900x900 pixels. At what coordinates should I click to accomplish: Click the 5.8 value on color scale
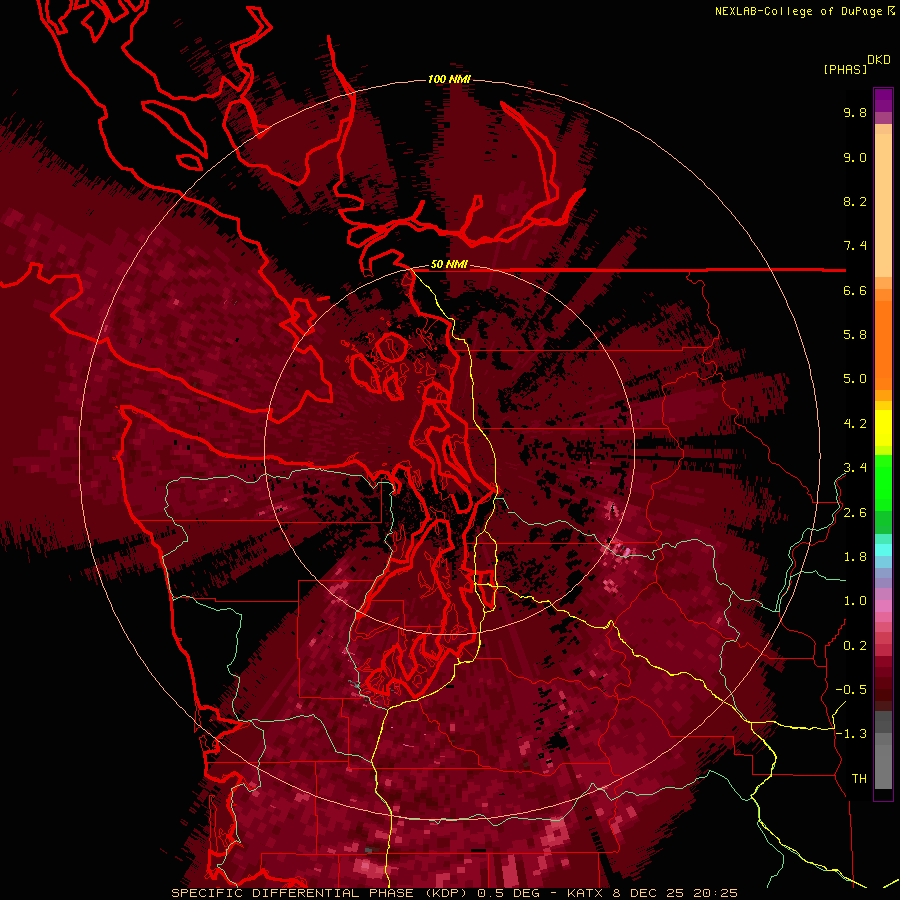(855, 335)
